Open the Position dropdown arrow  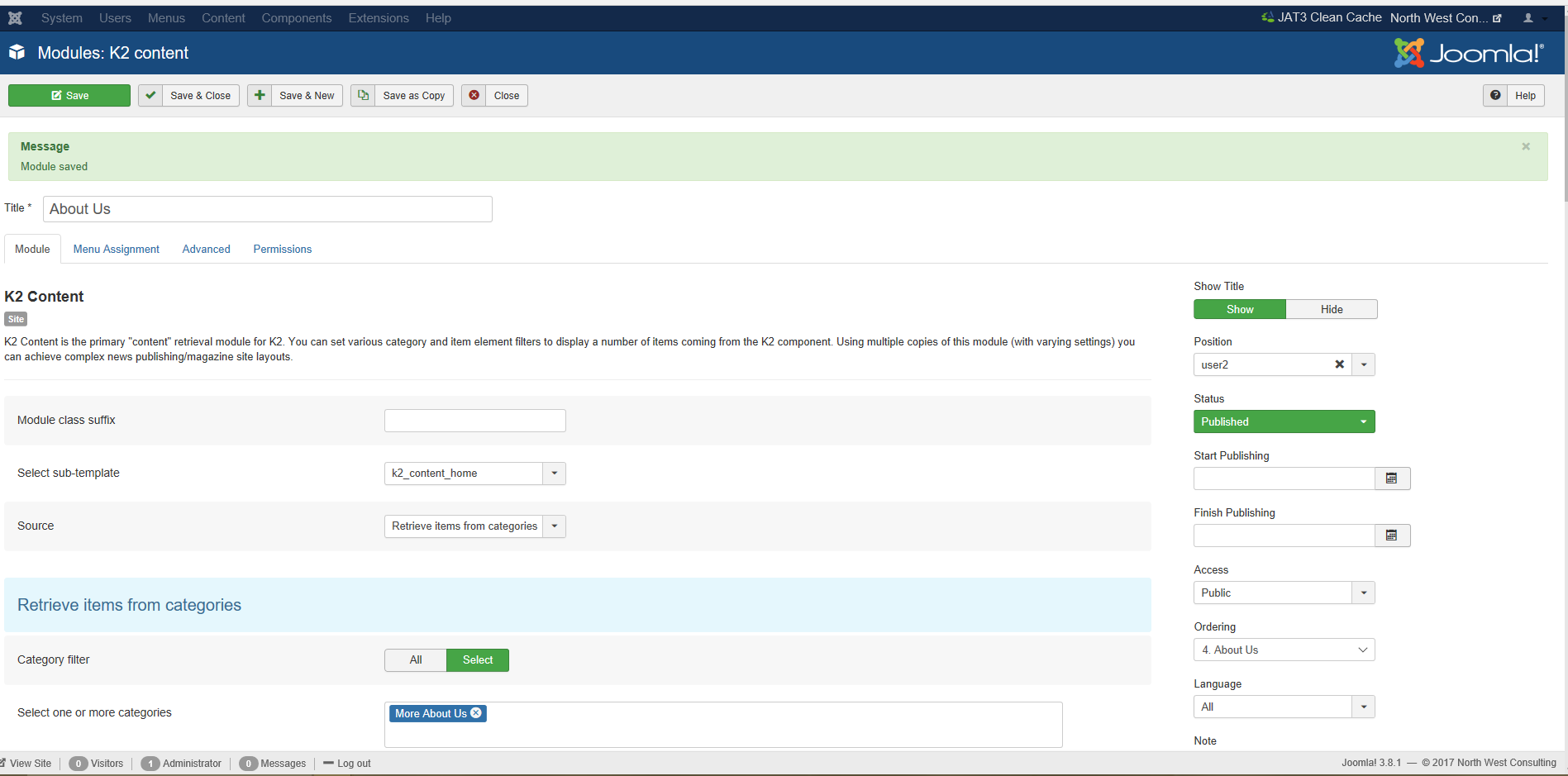(1364, 364)
